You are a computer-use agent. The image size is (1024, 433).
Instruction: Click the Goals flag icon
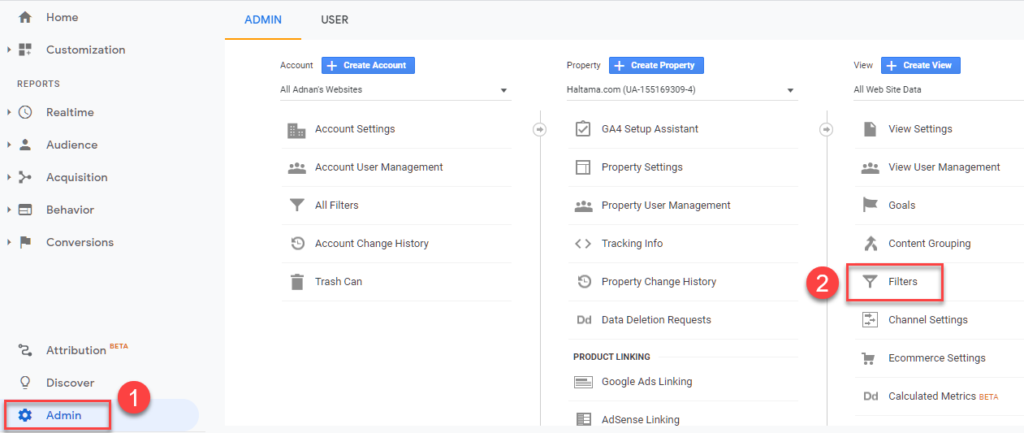coord(870,205)
